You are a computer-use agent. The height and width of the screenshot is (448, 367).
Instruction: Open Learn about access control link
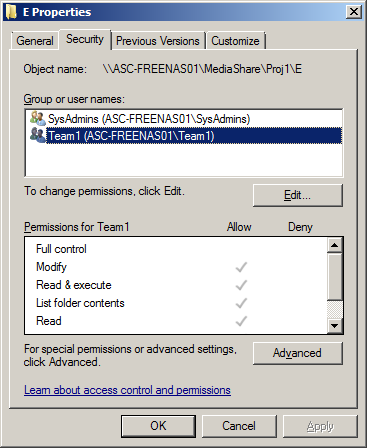[x=127, y=390]
